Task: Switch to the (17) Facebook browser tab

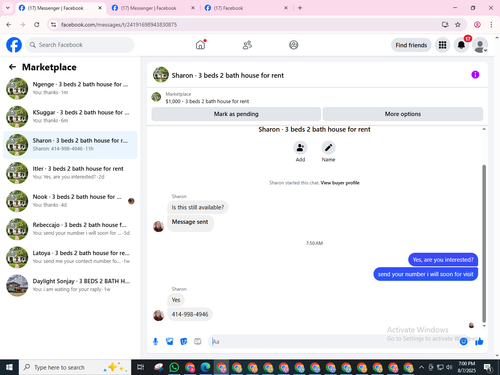Action: (246, 8)
